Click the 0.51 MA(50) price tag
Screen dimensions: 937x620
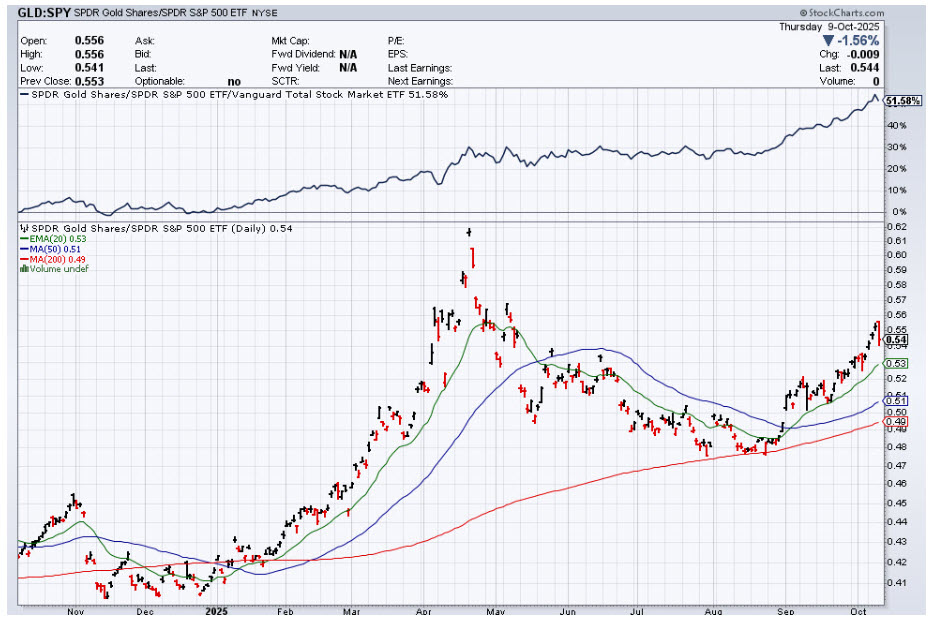(x=896, y=402)
